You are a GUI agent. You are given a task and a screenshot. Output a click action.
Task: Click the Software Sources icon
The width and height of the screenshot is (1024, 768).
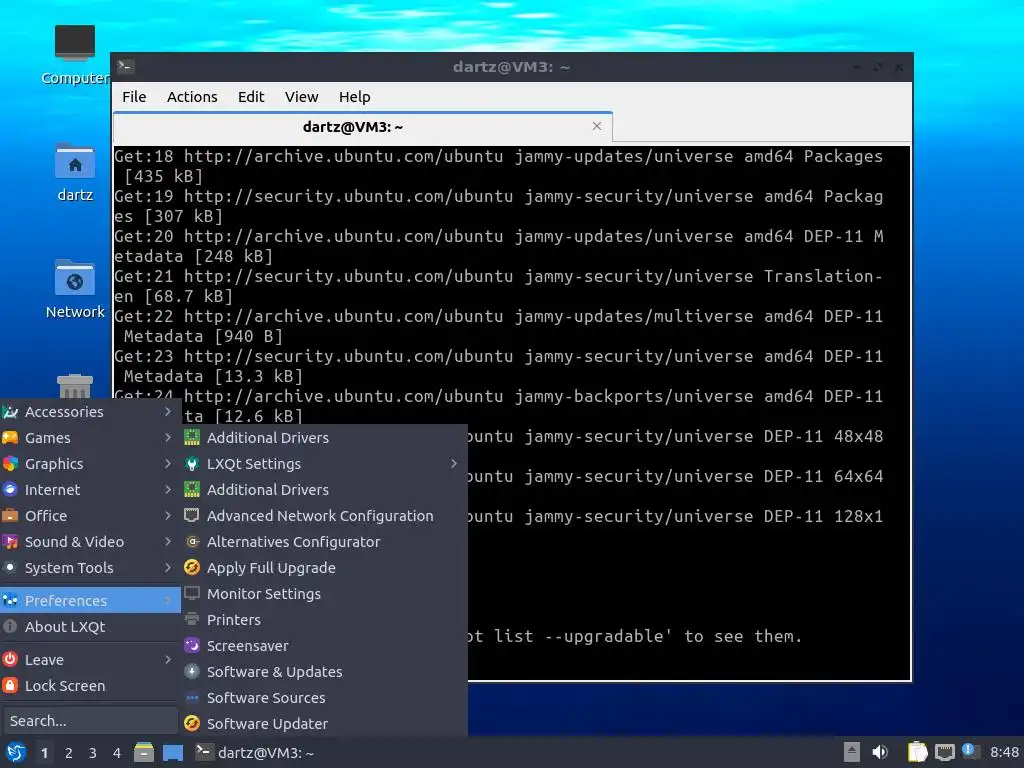pyautogui.click(x=191, y=697)
